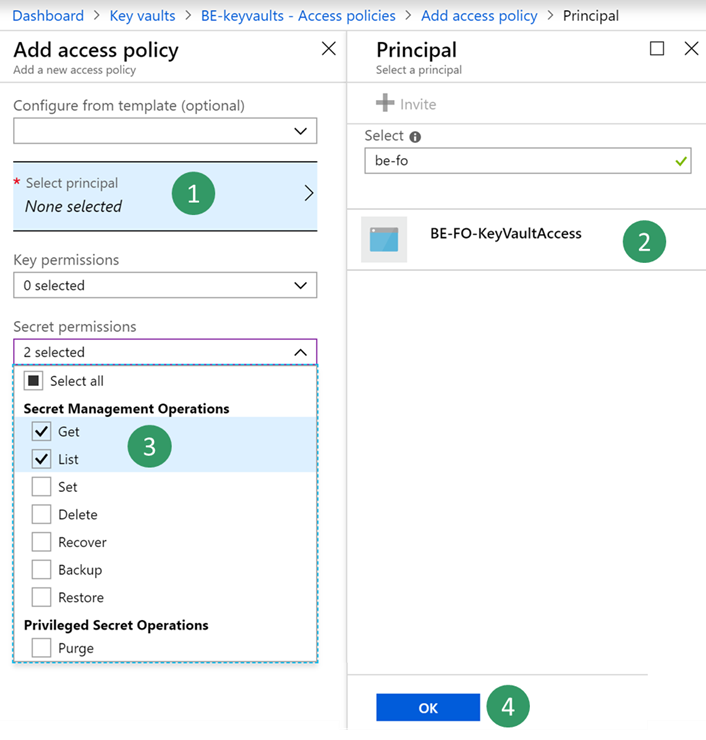This screenshot has width=706, height=740.
Task: Click the principal search field containing be-fo
Action: 528,161
